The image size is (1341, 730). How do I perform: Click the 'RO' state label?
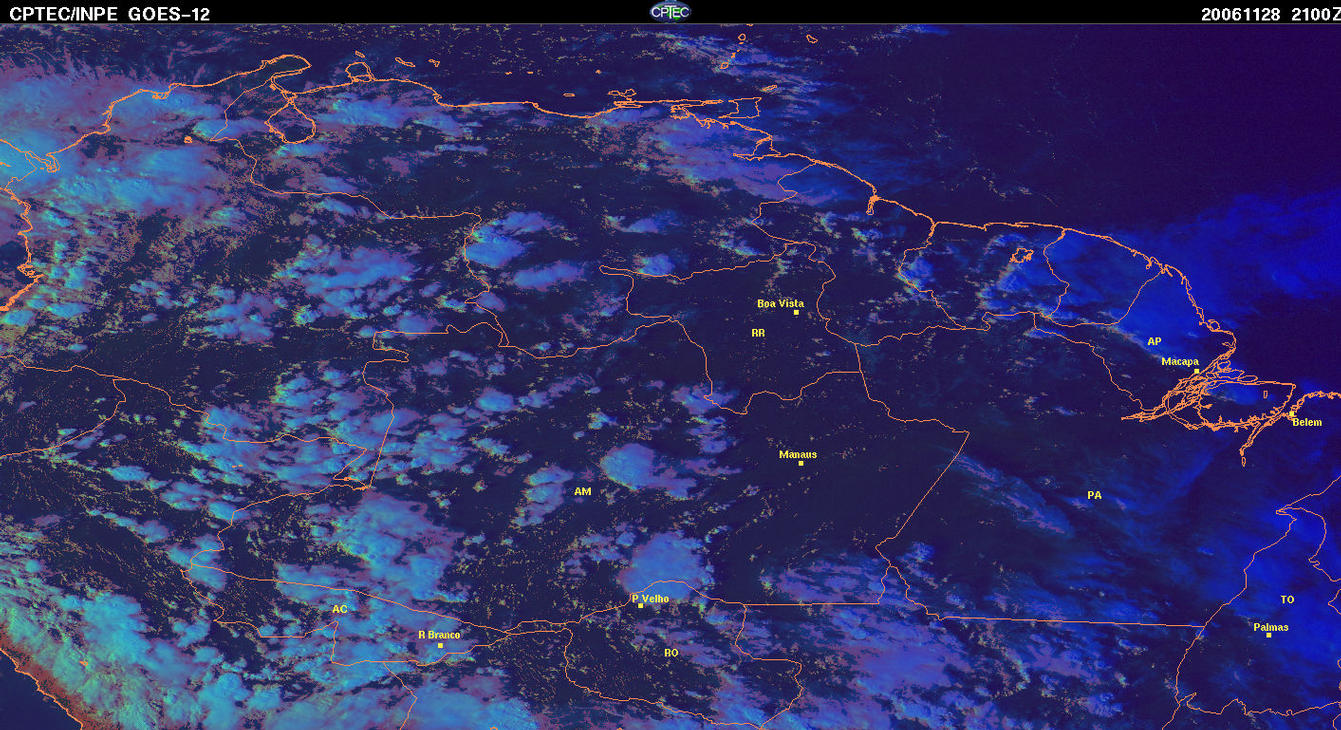coord(671,652)
